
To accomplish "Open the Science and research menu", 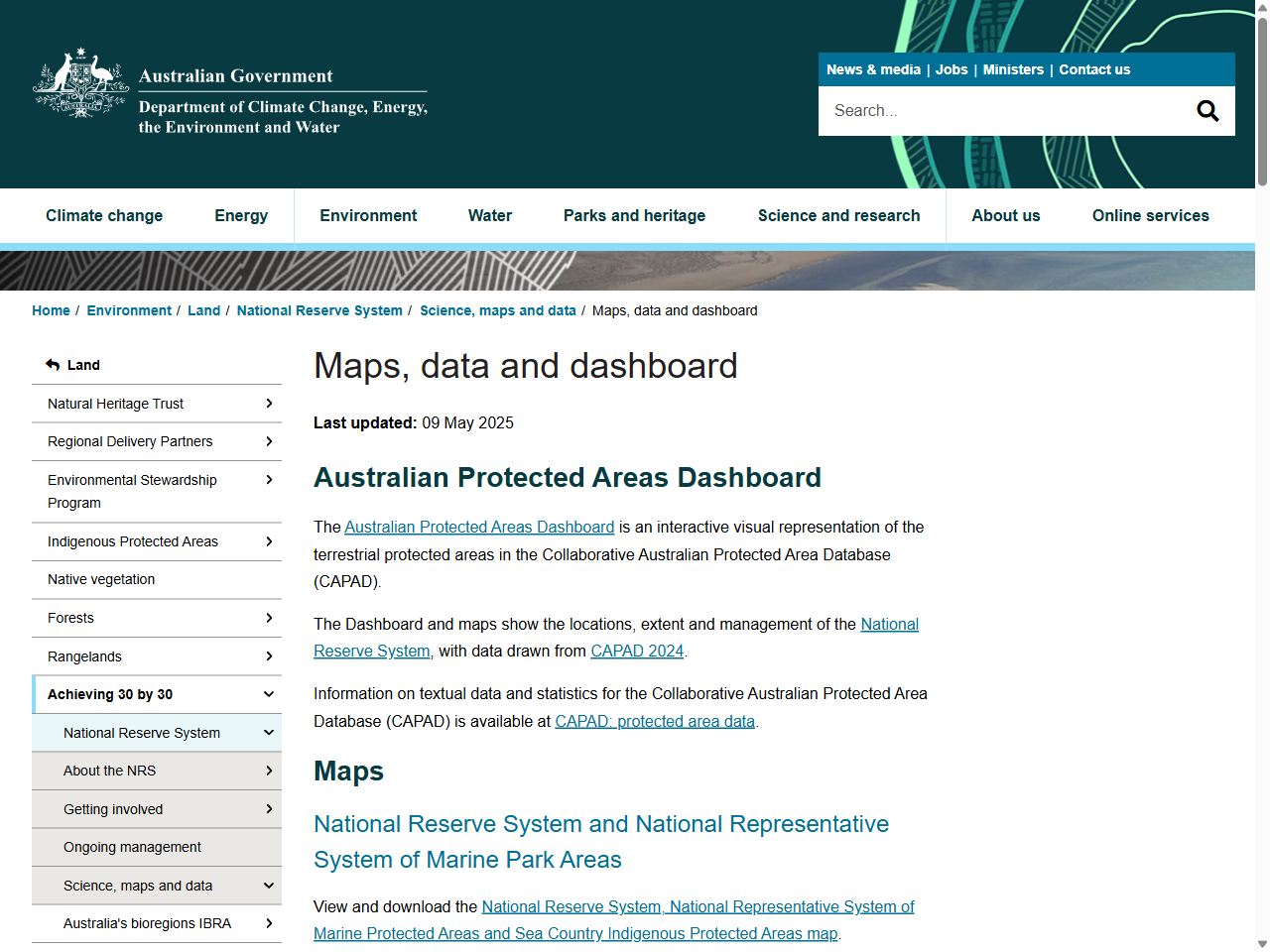I will click(x=838, y=215).
